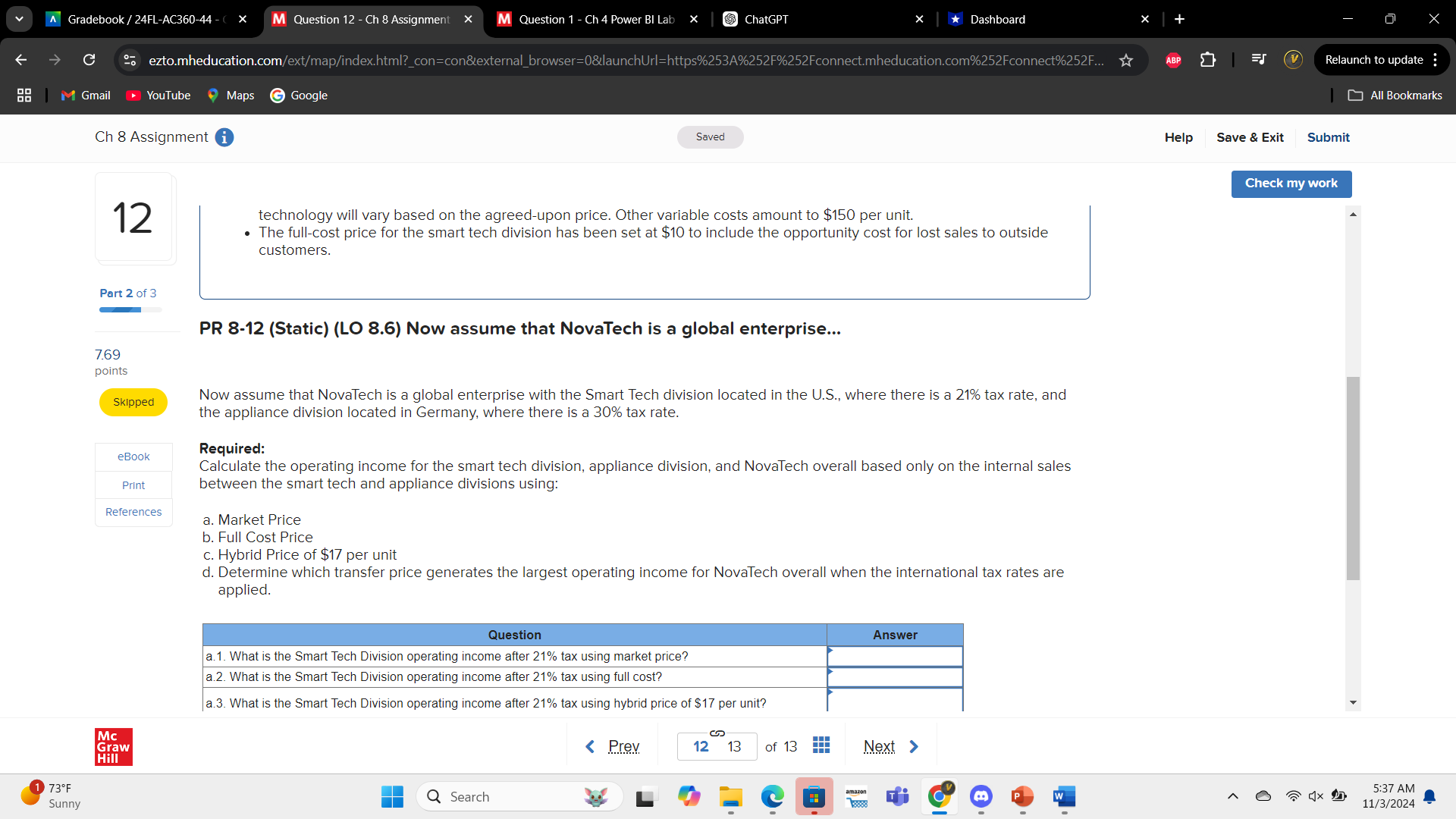Click the Check my work button
Screen dimensions: 1456x819
click(1291, 184)
